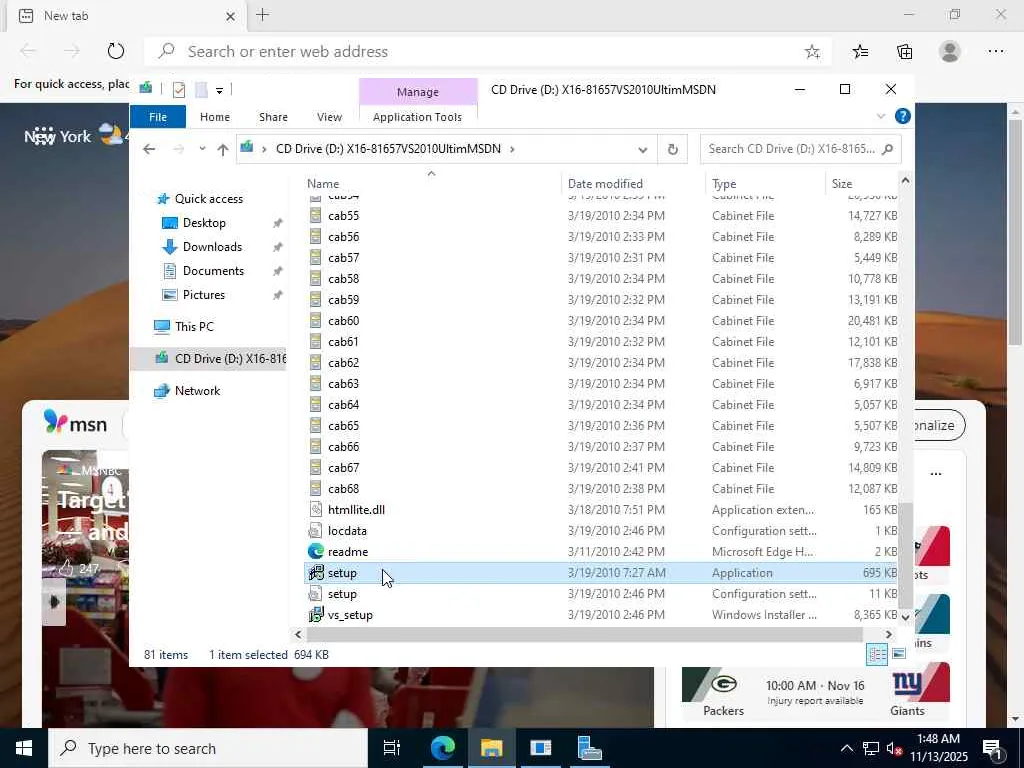The height and width of the screenshot is (768, 1024).
Task: Expand the address bar history dropdown
Action: point(643,150)
